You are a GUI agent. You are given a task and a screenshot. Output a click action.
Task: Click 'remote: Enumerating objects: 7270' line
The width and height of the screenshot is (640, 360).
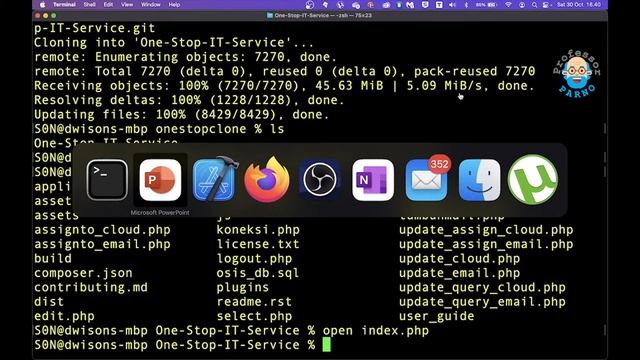click(185, 57)
